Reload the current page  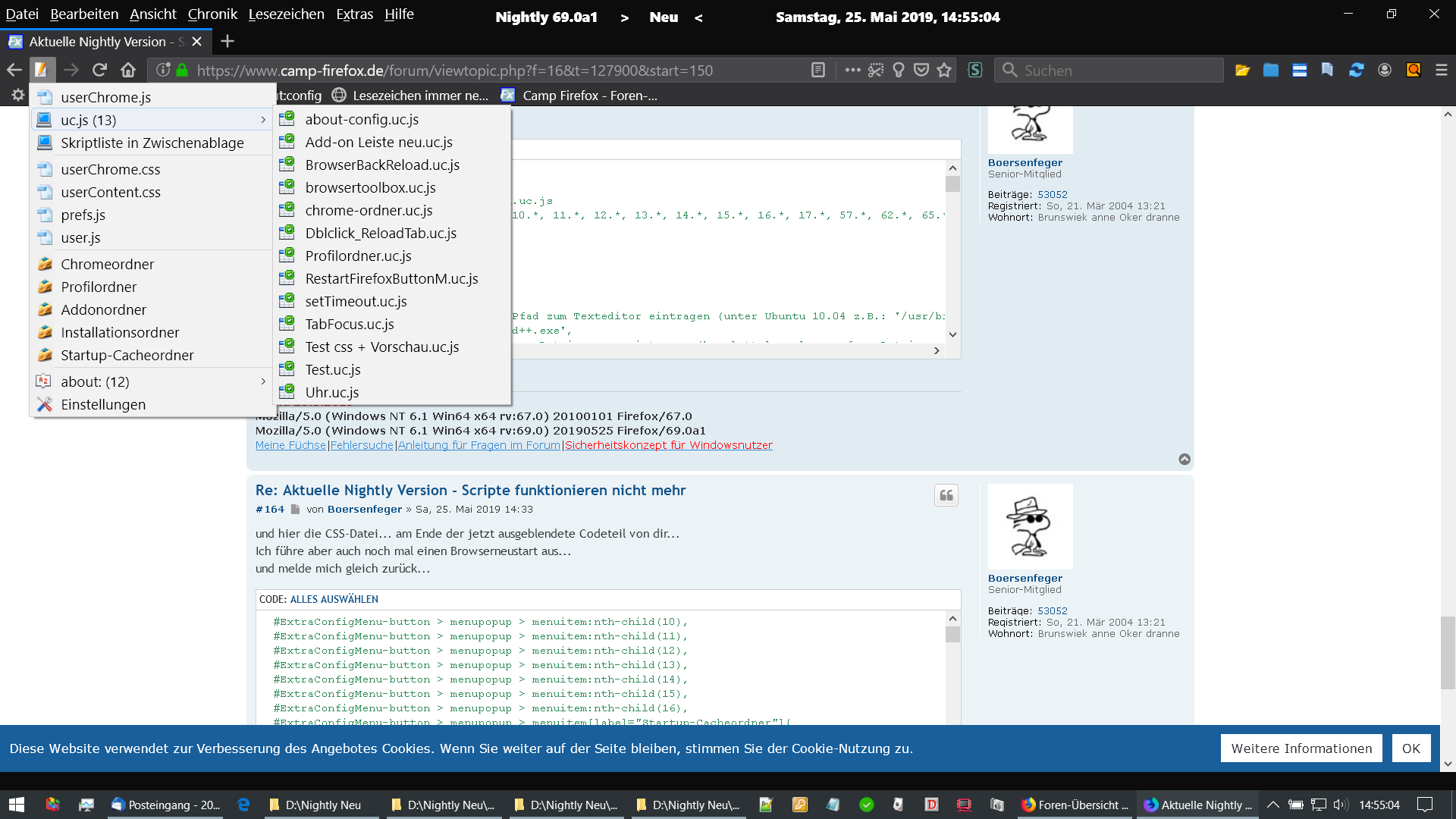tap(99, 71)
